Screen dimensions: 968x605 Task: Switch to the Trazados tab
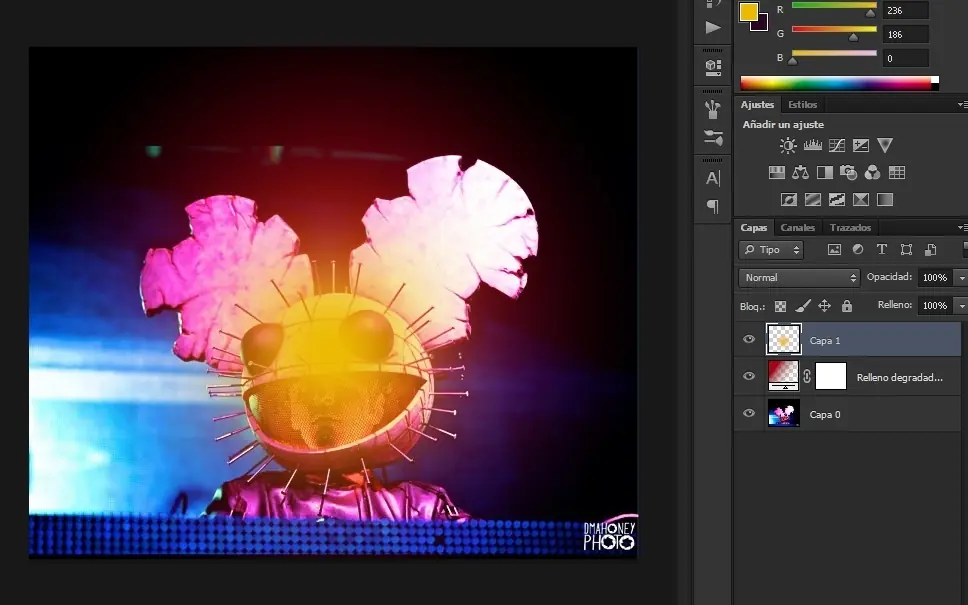pos(850,227)
